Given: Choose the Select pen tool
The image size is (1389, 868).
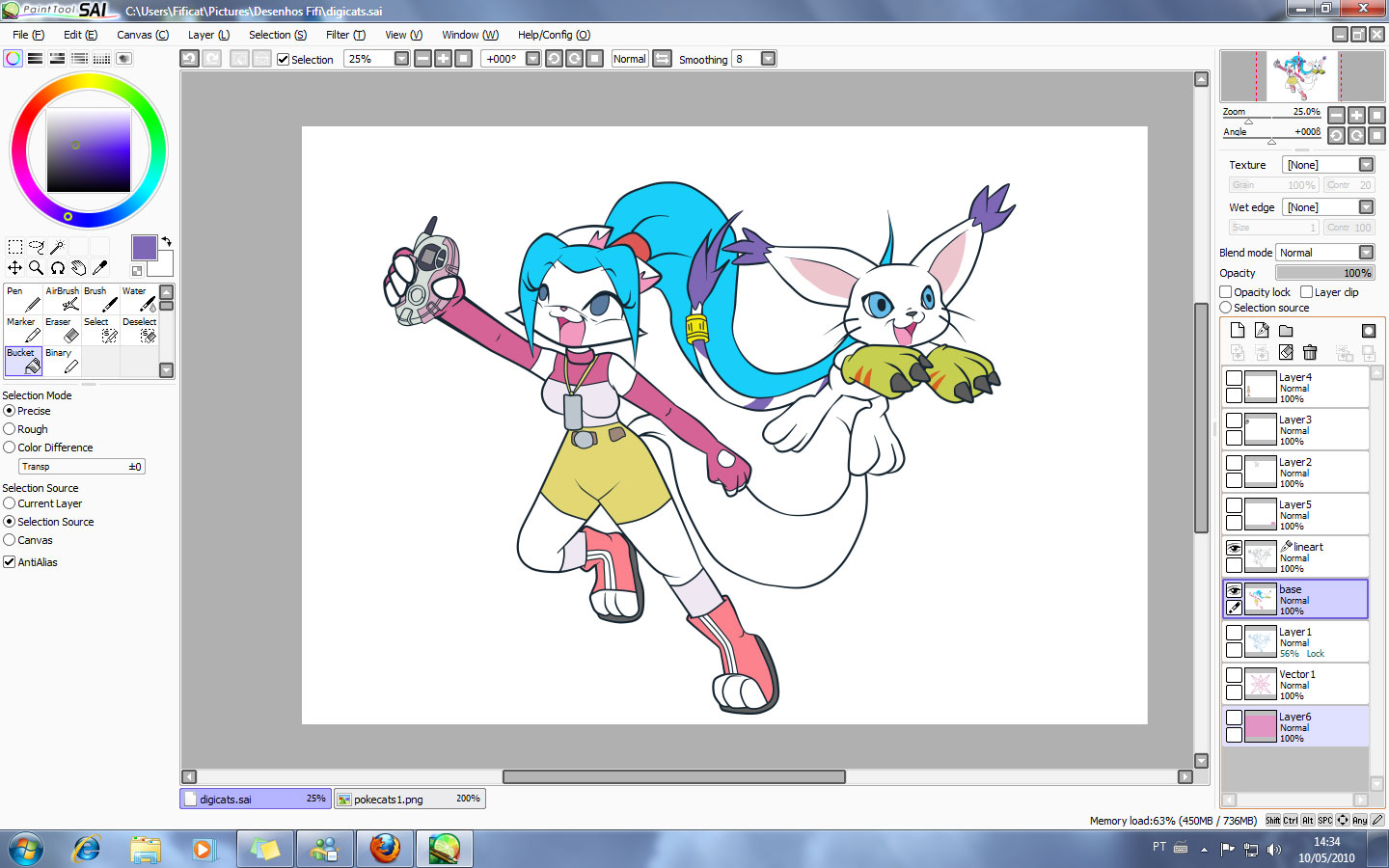Looking at the screenshot, I should coord(100,330).
